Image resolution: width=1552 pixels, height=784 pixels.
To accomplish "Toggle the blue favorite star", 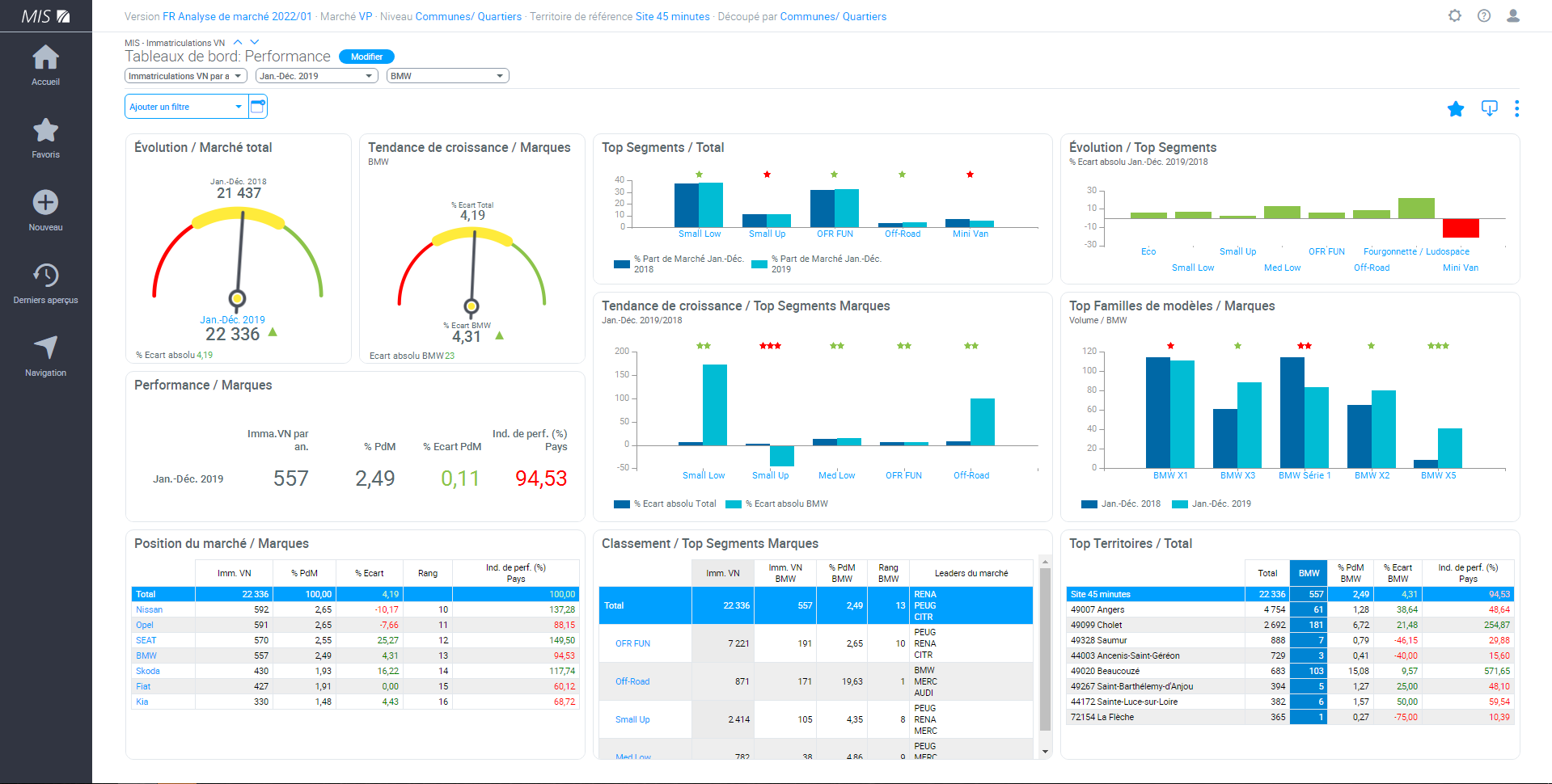I will pos(1456,109).
